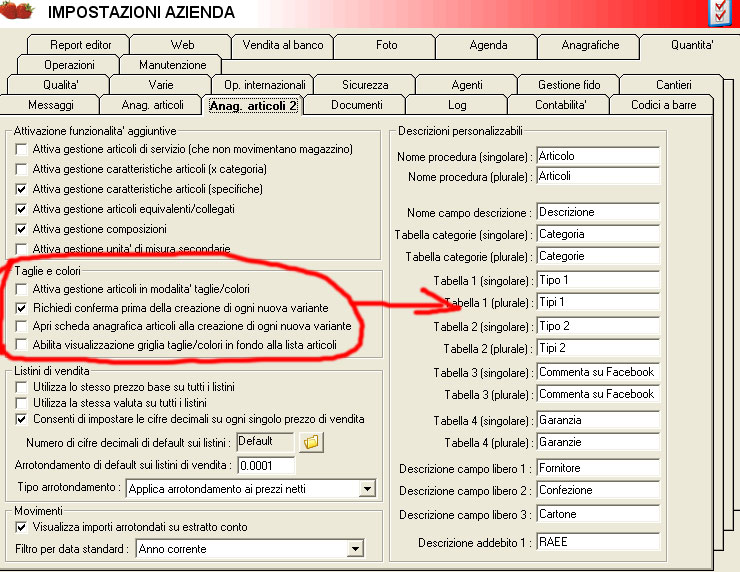The width and height of the screenshot is (740, 572).
Task: Uncheck Attiva gestione composizioni
Action: 21,229
